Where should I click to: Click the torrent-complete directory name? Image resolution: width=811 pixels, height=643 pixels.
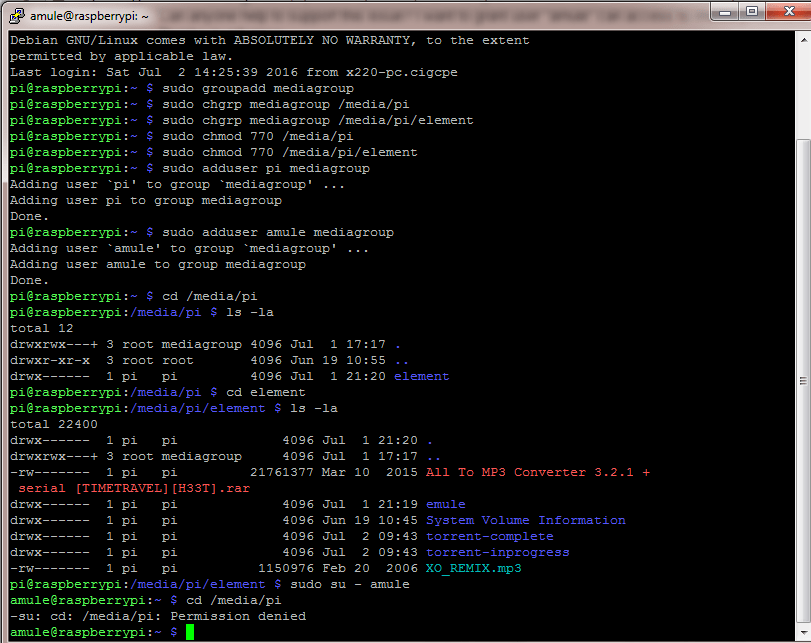(489, 535)
